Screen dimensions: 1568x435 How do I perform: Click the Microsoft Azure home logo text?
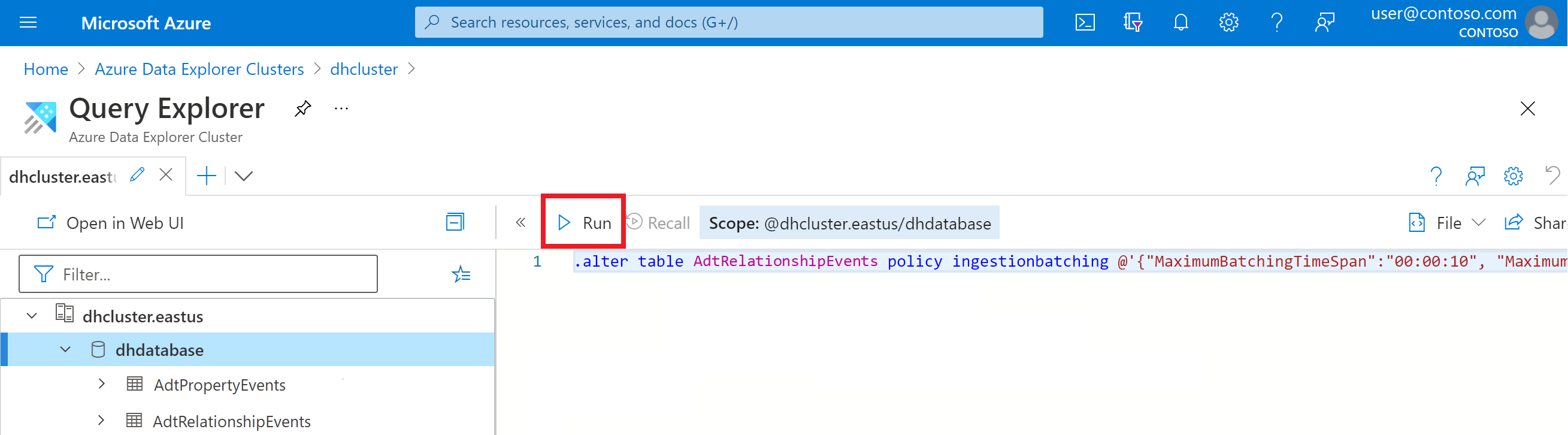pyautogui.click(x=146, y=23)
